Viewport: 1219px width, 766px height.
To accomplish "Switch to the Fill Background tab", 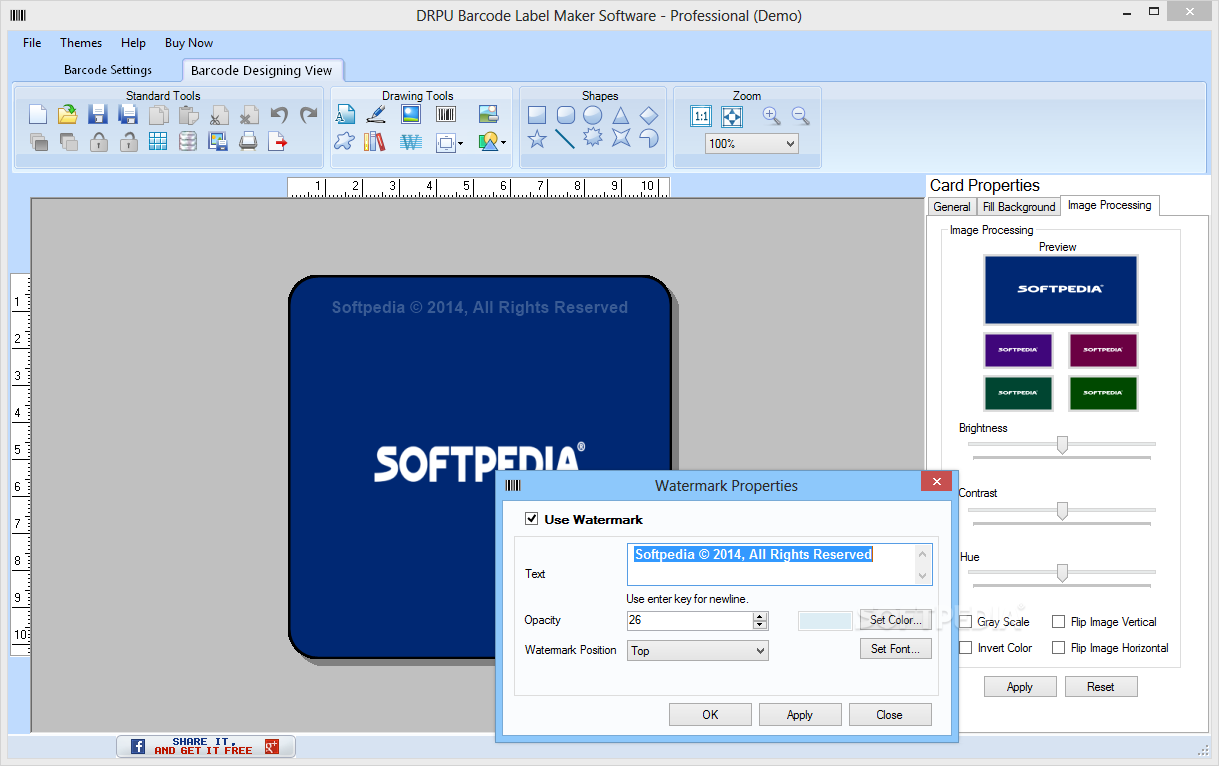I will pyautogui.click(x=1019, y=207).
